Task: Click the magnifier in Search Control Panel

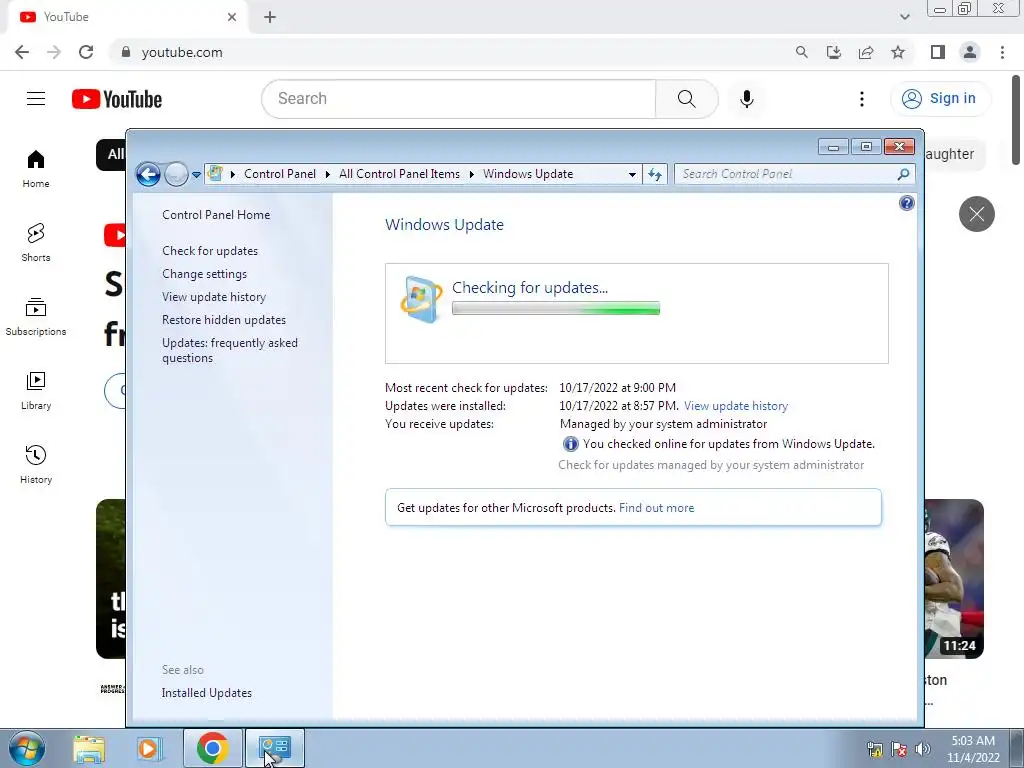Action: pos(903,174)
